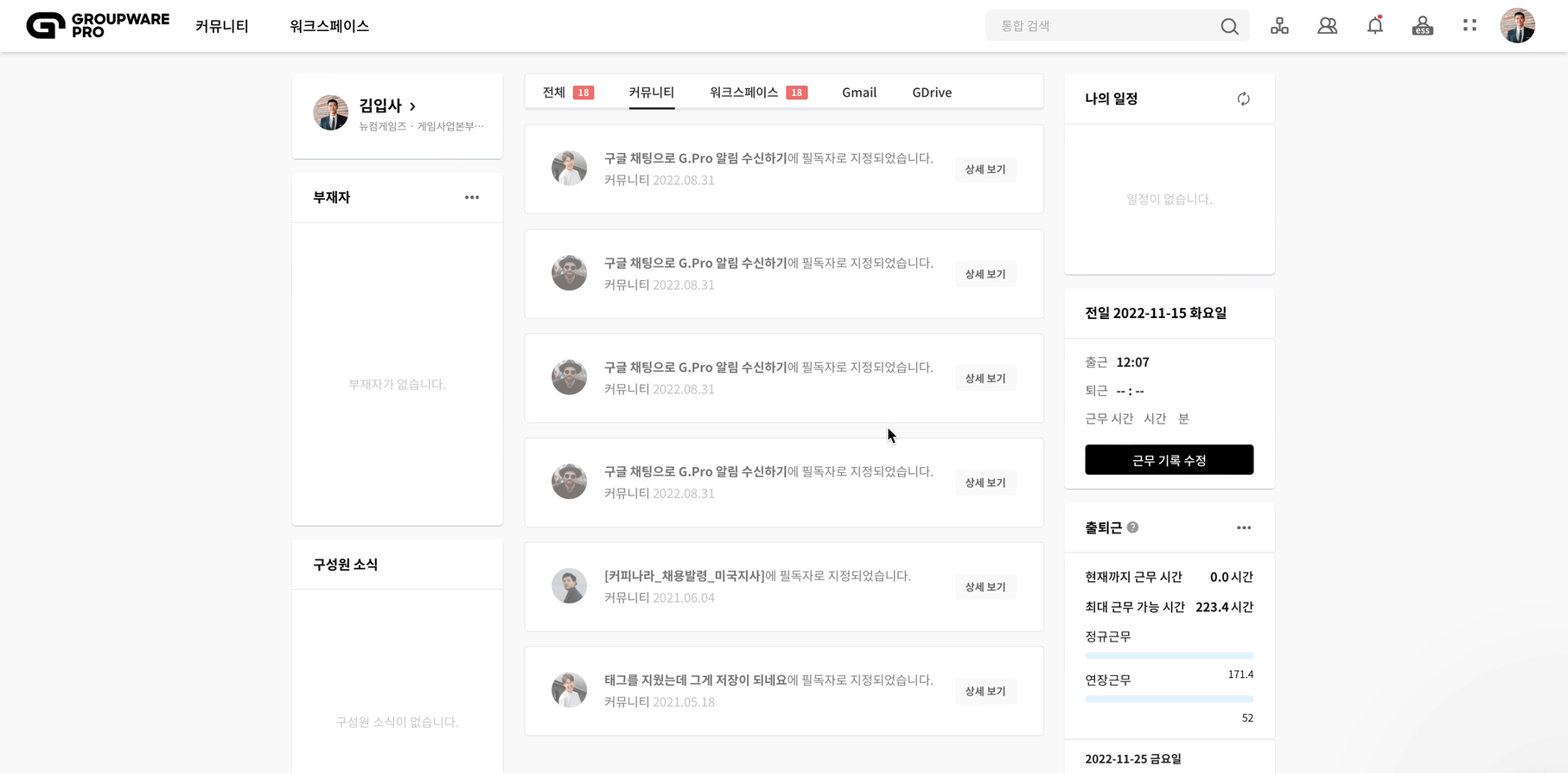This screenshot has width=1568, height=773.
Task: Click the 정규근무 progress bar
Action: 1169,655
